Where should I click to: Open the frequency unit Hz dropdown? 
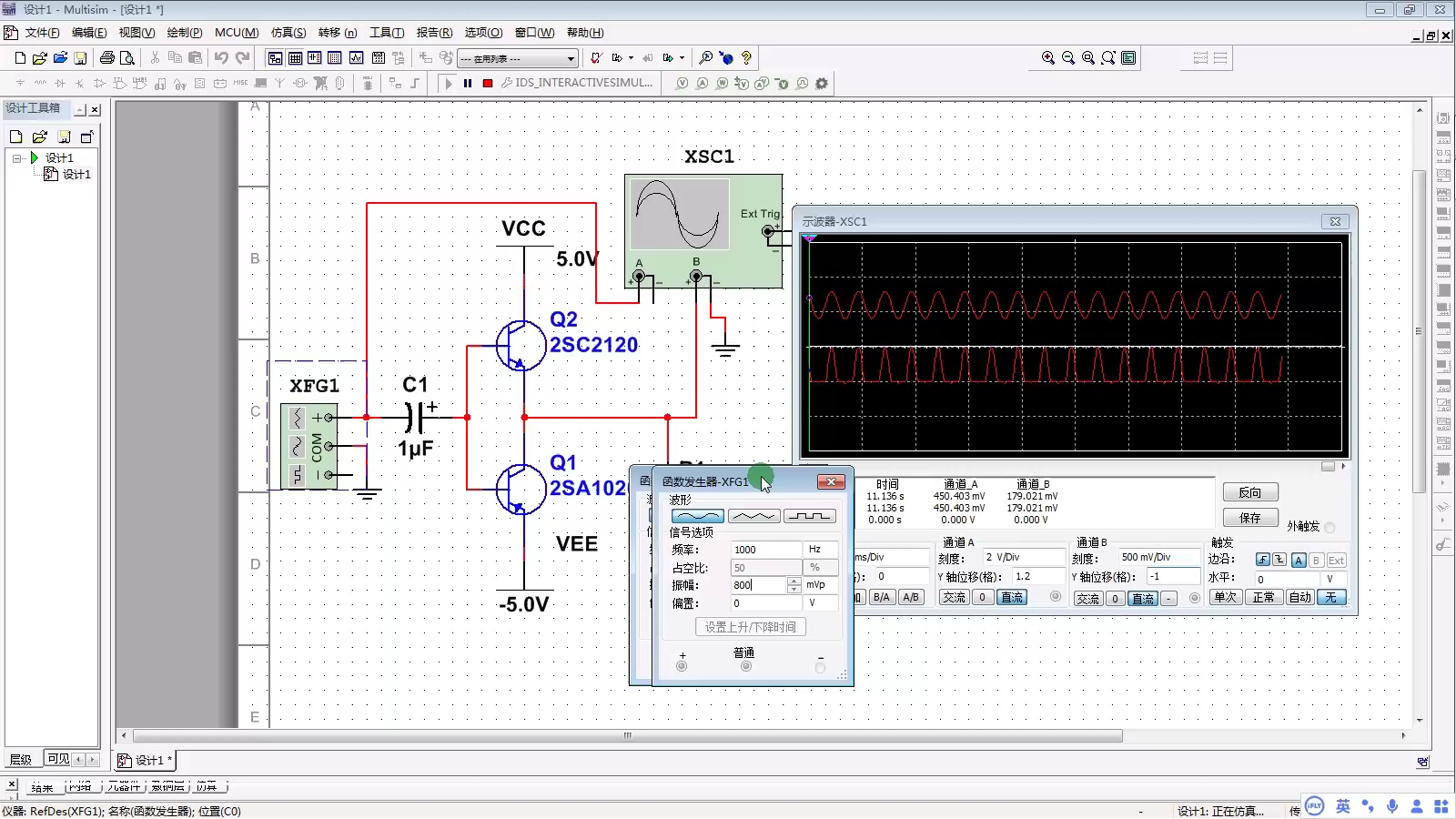[x=820, y=550]
